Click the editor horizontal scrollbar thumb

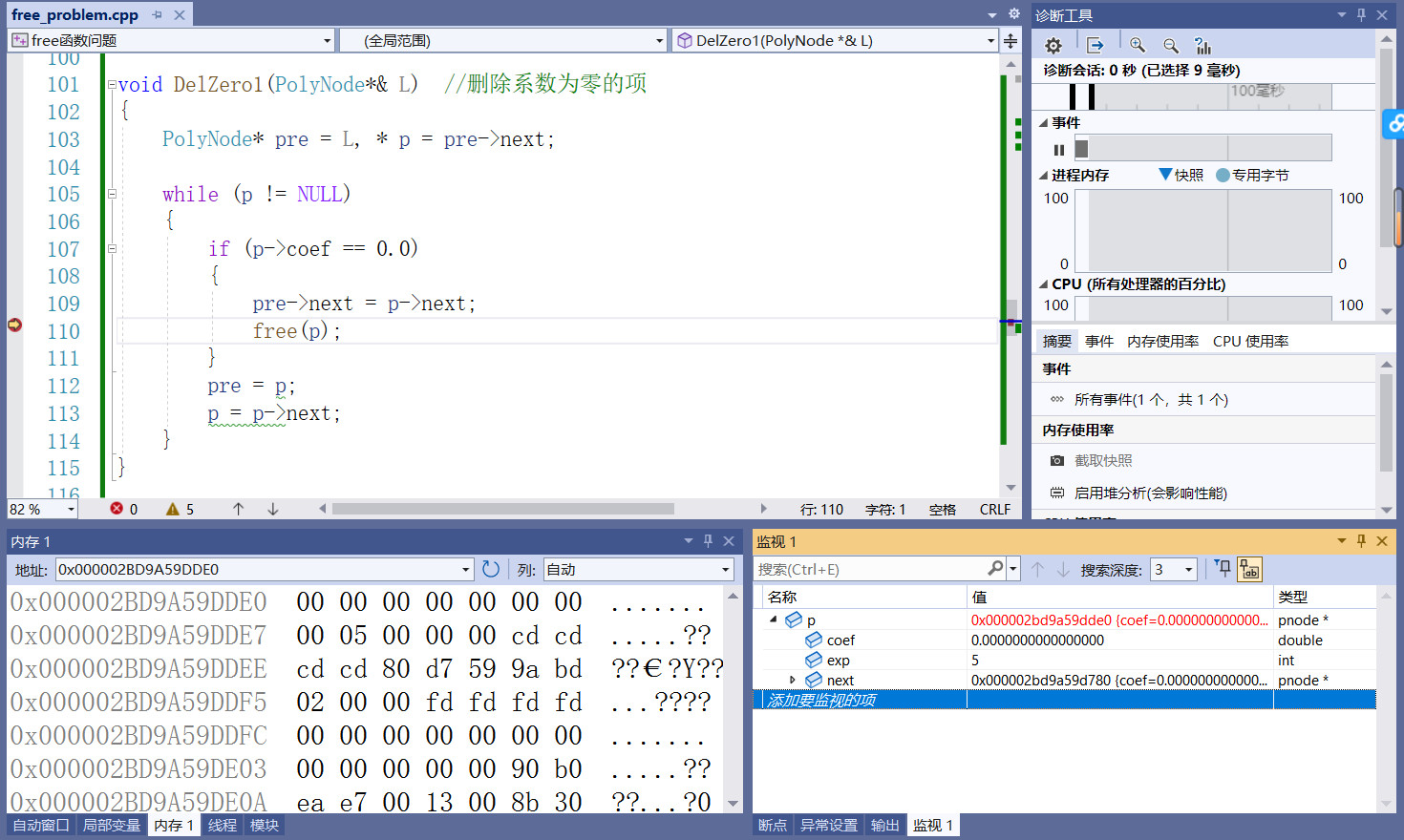pos(502,509)
